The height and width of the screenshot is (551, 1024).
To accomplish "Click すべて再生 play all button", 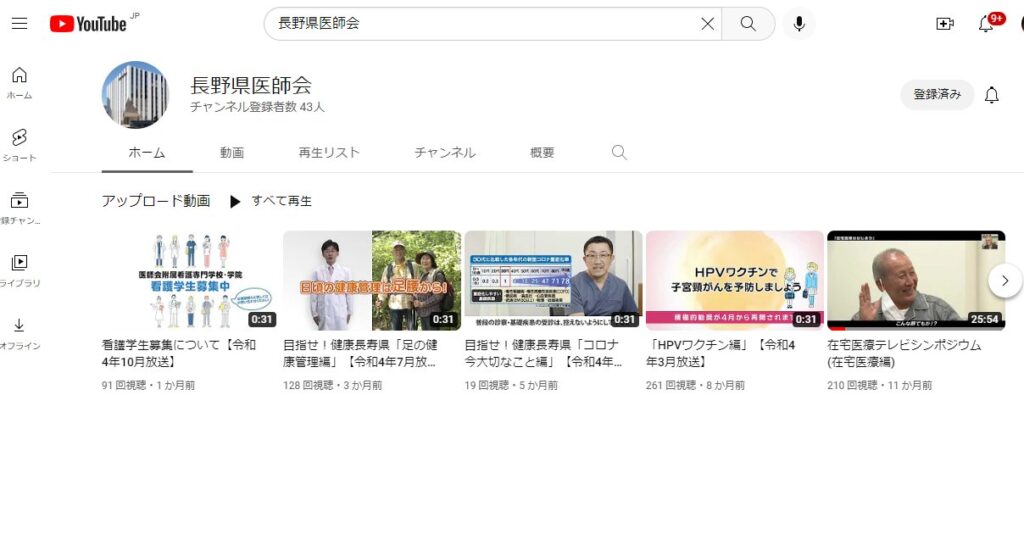I will click(271, 201).
